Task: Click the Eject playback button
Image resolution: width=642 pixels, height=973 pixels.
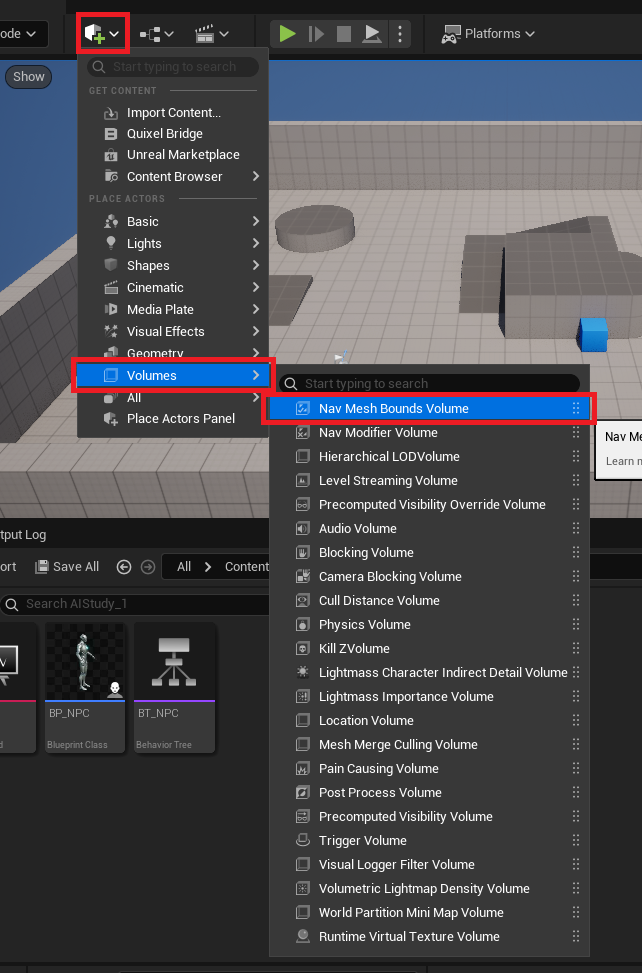Action: [x=372, y=34]
